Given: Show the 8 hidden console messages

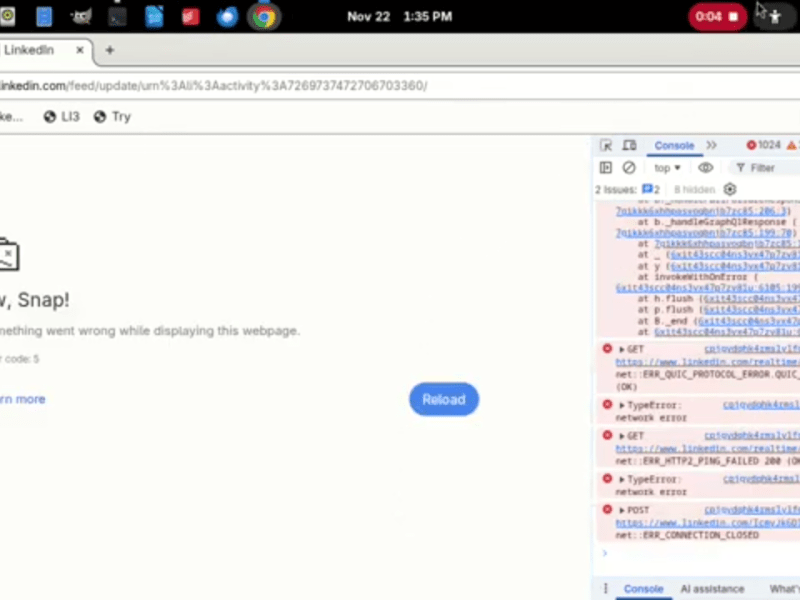Looking at the screenshot, I should (694, 189).
